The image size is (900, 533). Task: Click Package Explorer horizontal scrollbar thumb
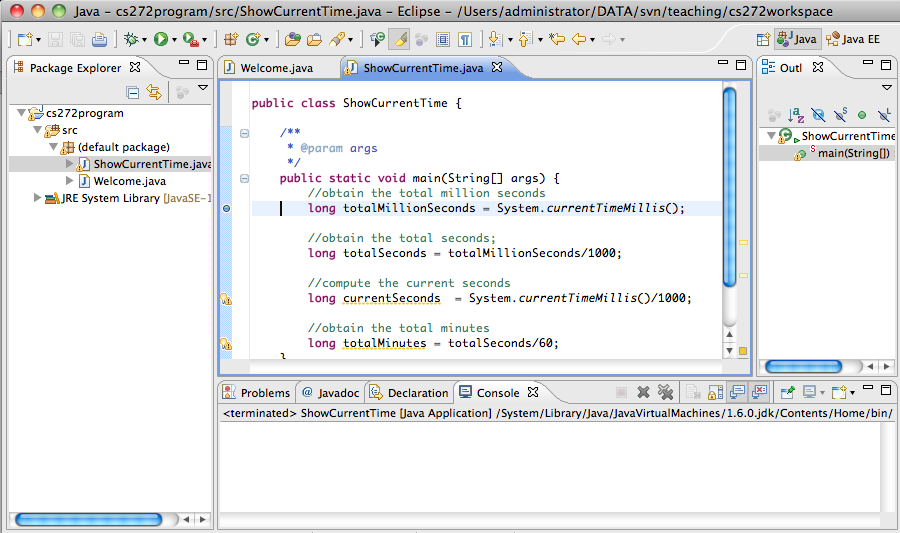pyautogui.click(x=88, y=519)
